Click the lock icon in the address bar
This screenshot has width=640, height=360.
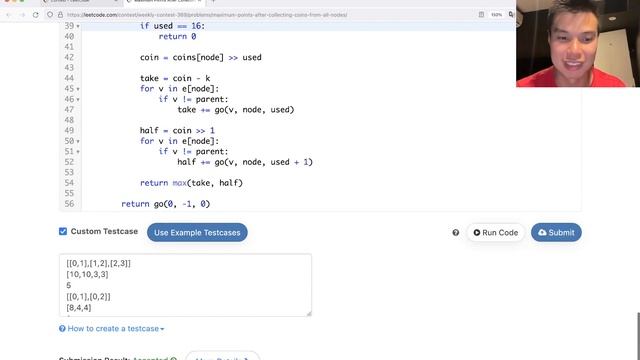tap(60, 15)
